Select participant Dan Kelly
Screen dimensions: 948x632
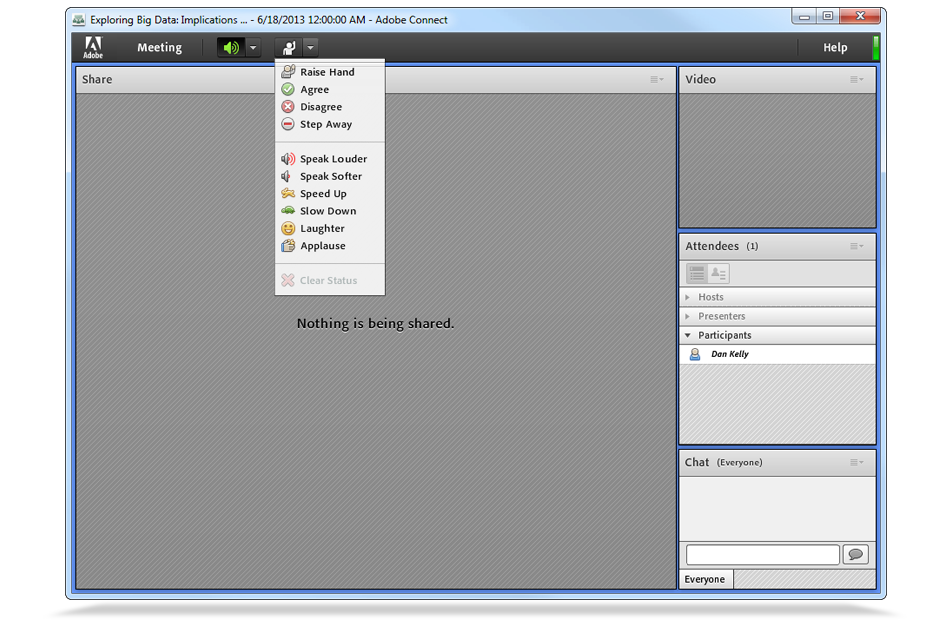(x=778, y=354)
